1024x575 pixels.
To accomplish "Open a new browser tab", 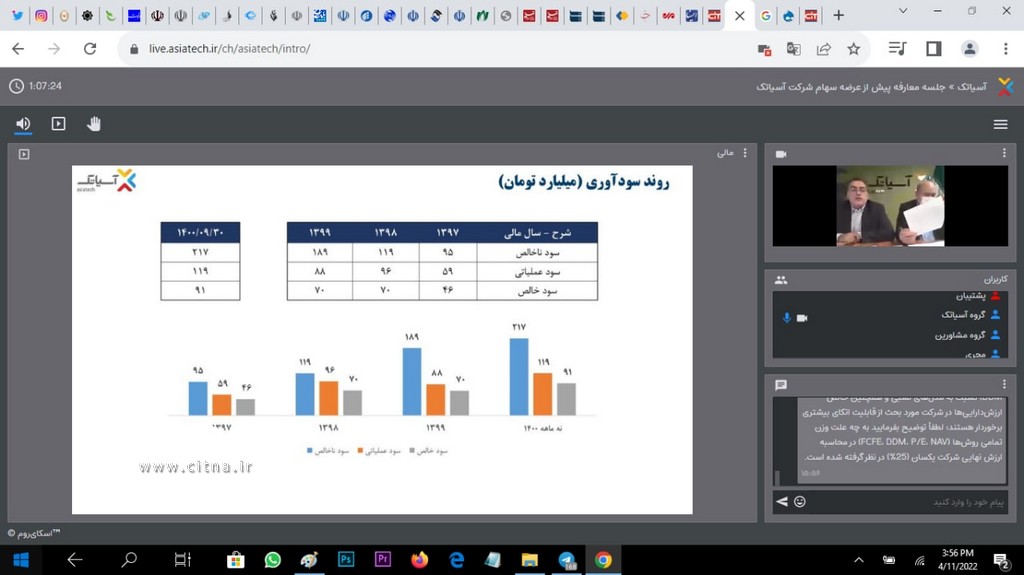I will point(838,16).
